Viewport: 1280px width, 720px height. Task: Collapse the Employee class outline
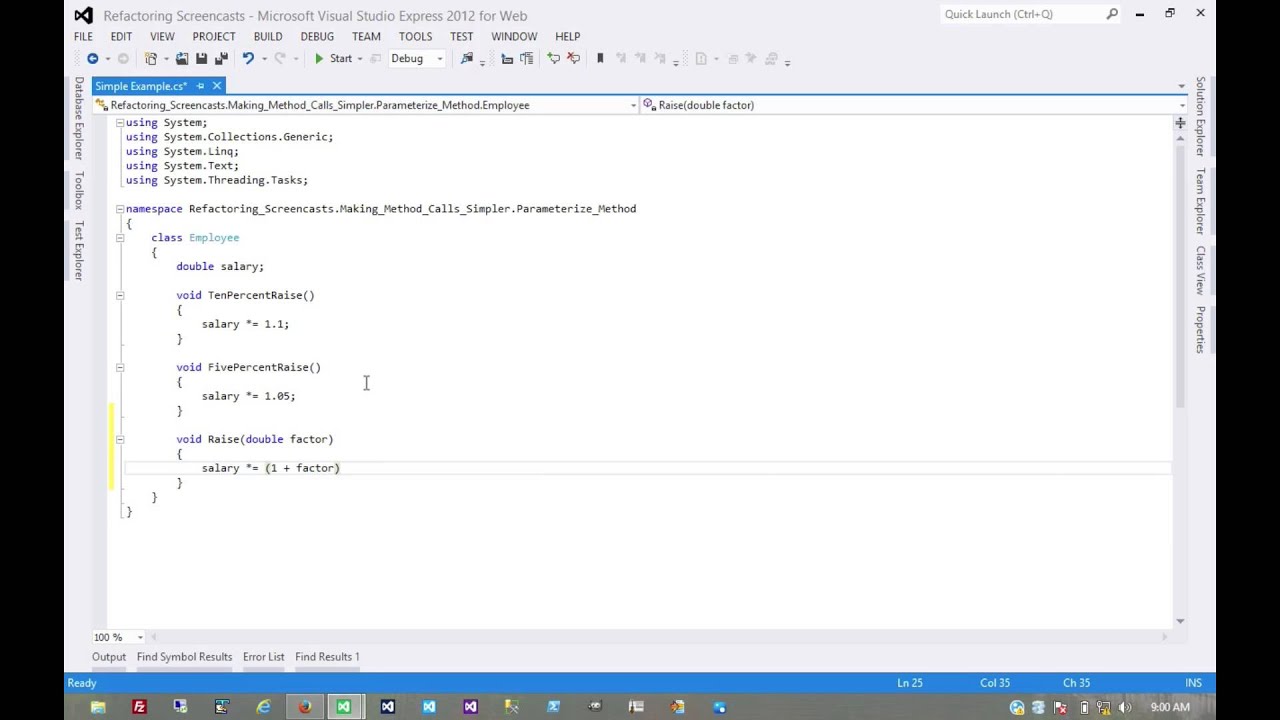[x=119, y=238]
